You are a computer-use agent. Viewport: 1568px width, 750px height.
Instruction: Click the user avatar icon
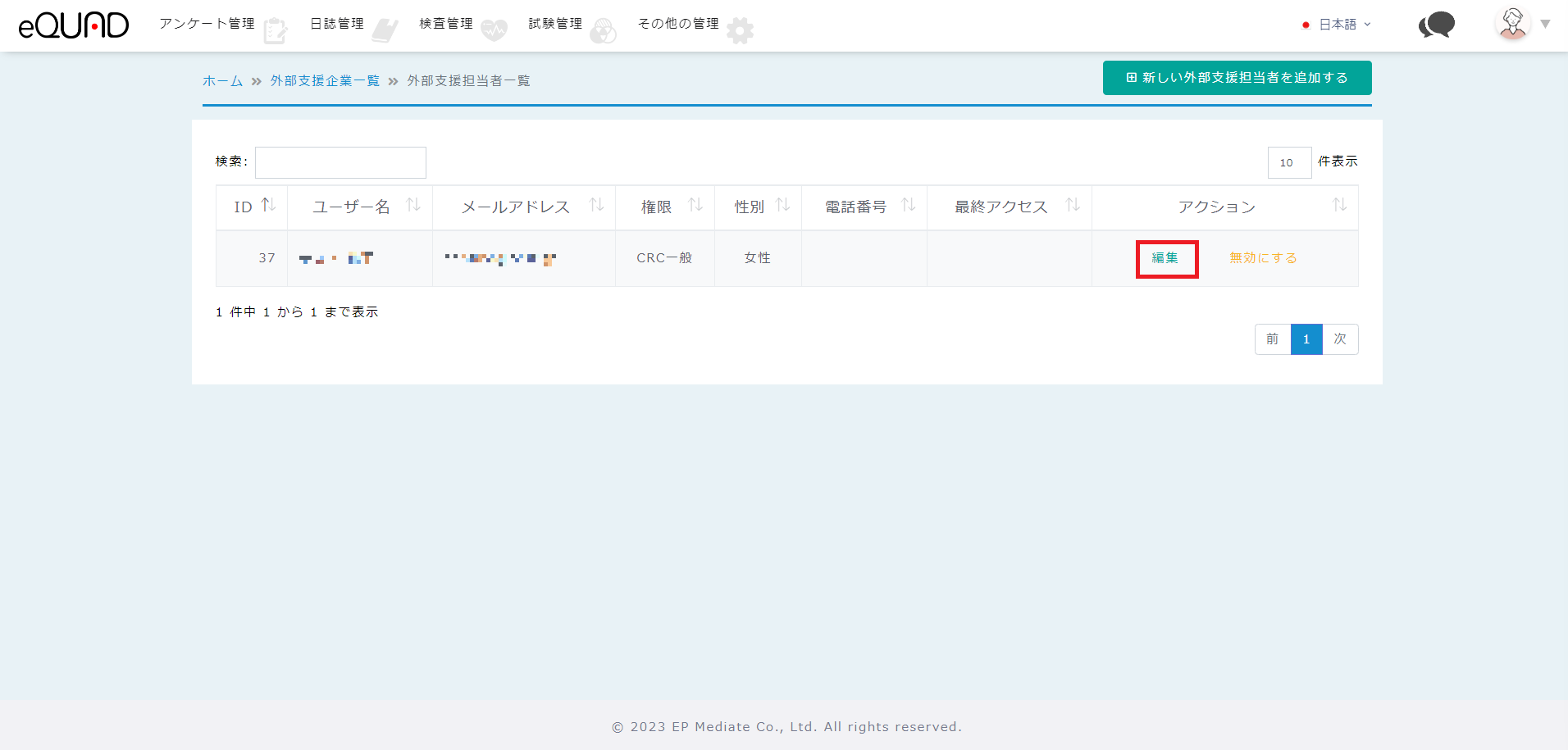1512,24
